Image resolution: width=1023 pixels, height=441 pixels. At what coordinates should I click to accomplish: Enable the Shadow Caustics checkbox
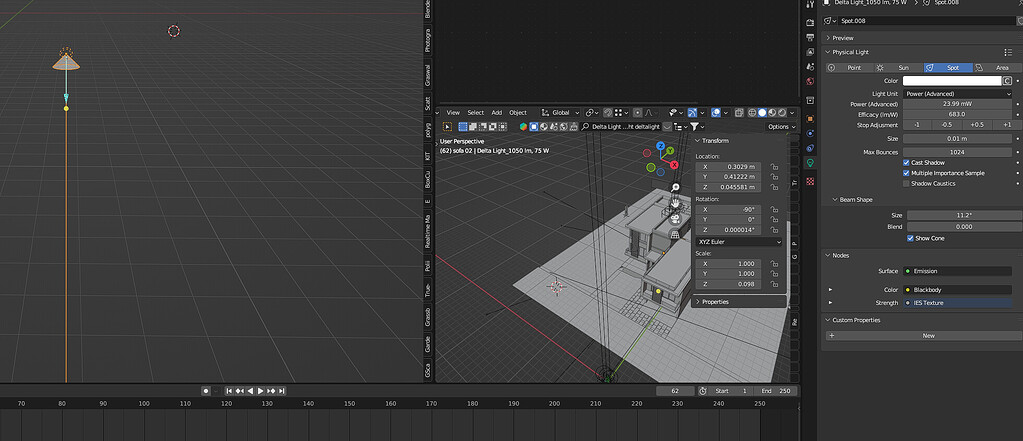click(906, 183)
